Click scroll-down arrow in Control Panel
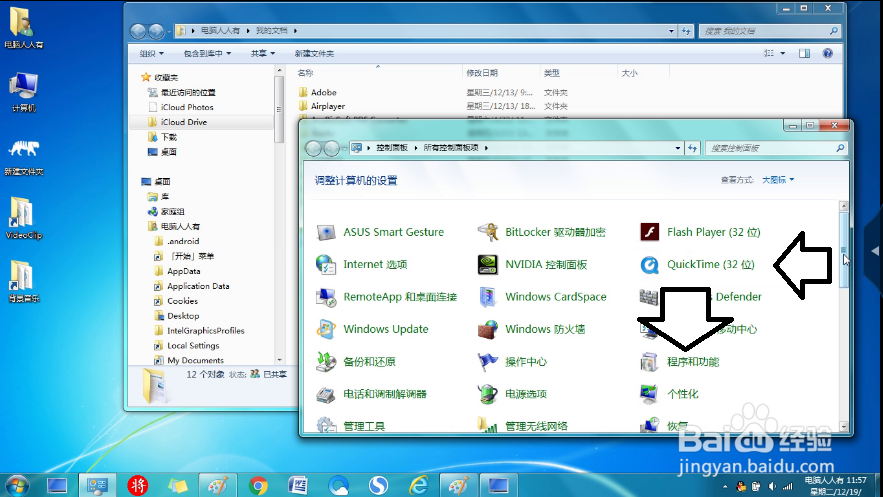The height and width of the screenshot is (497, 883). tap(844, 427)
